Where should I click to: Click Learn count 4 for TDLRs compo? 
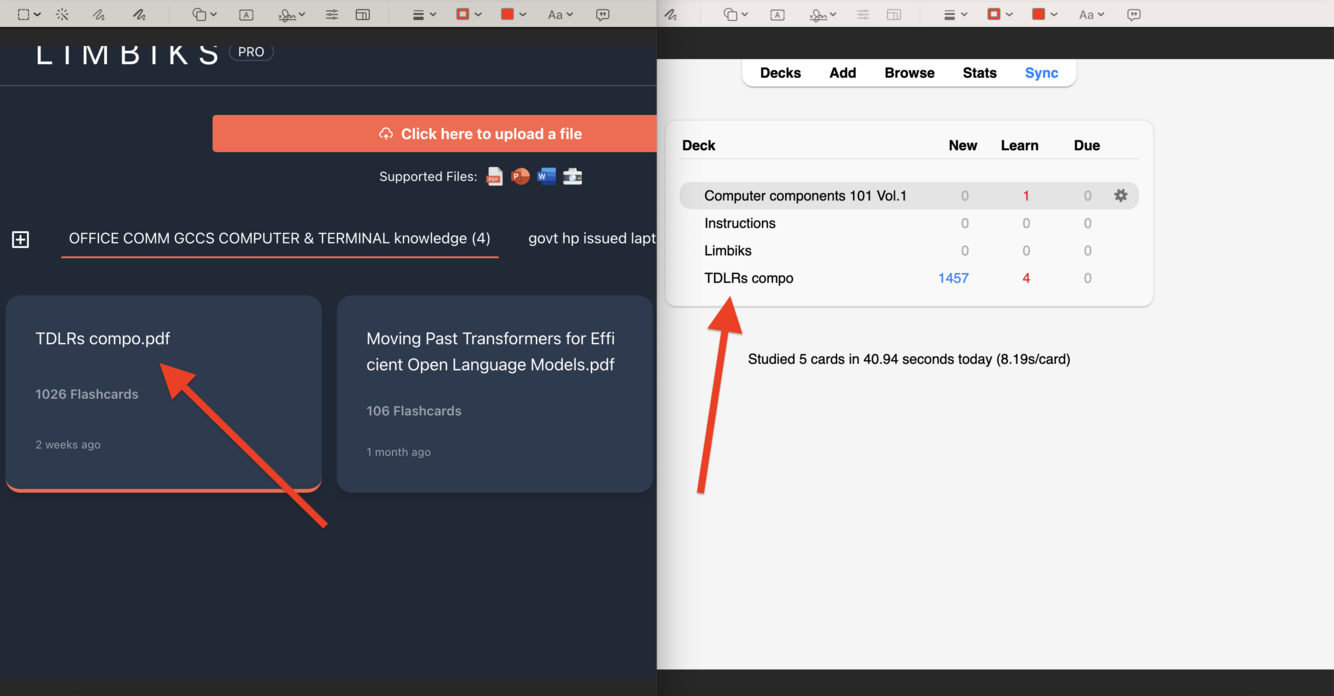[x=1026, y=278]
